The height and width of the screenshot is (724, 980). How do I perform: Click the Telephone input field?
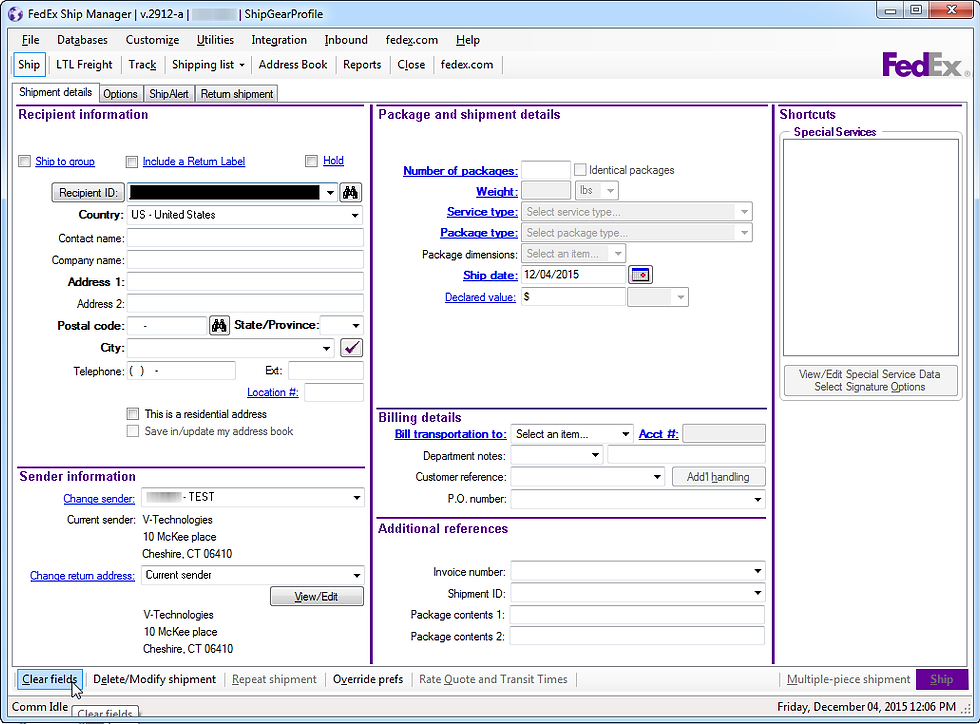pyautogui.click(x=181, y=371)
